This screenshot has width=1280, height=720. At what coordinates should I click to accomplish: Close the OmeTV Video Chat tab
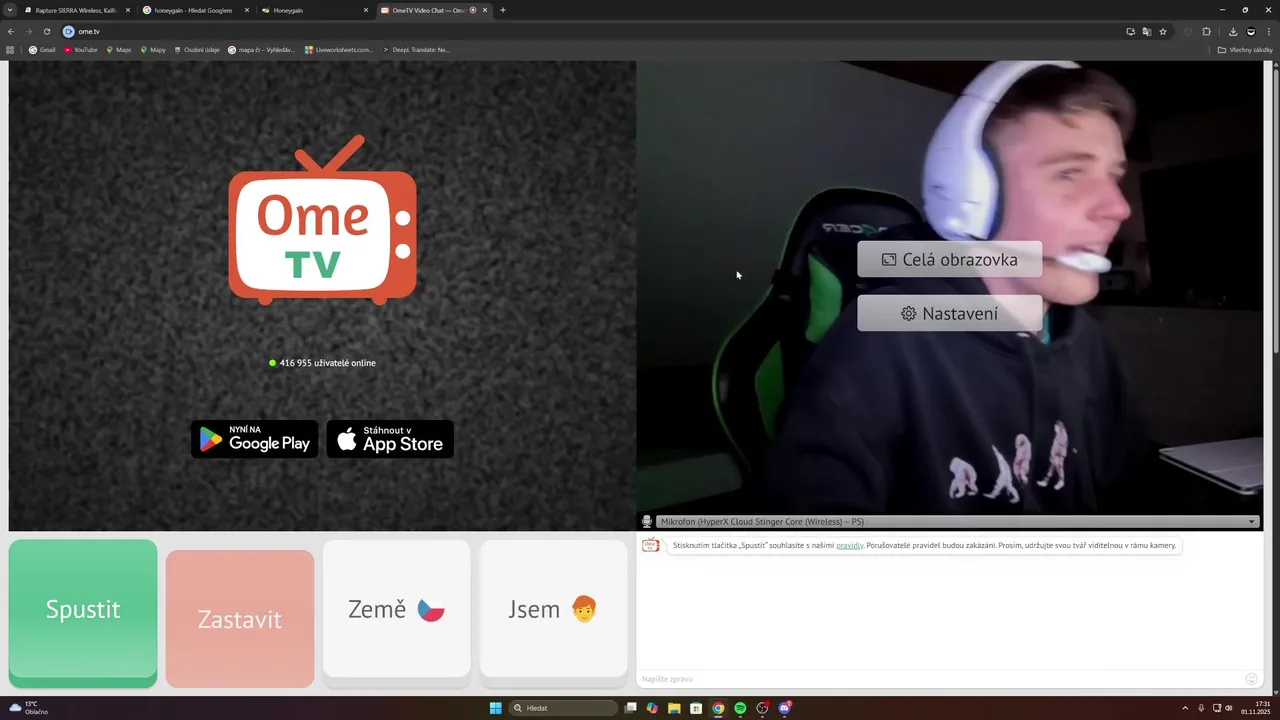(485, 10)
